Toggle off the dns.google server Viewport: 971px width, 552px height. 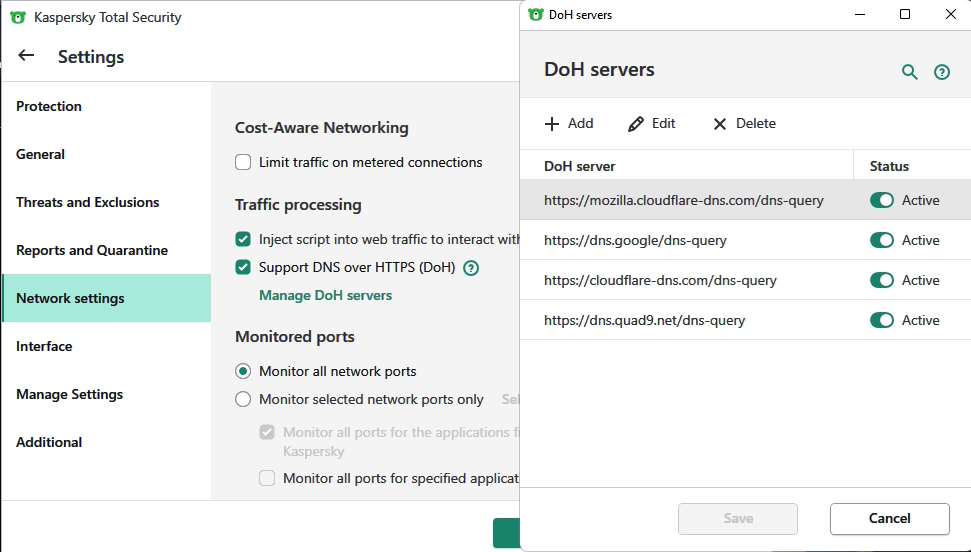tap(881, 240)
